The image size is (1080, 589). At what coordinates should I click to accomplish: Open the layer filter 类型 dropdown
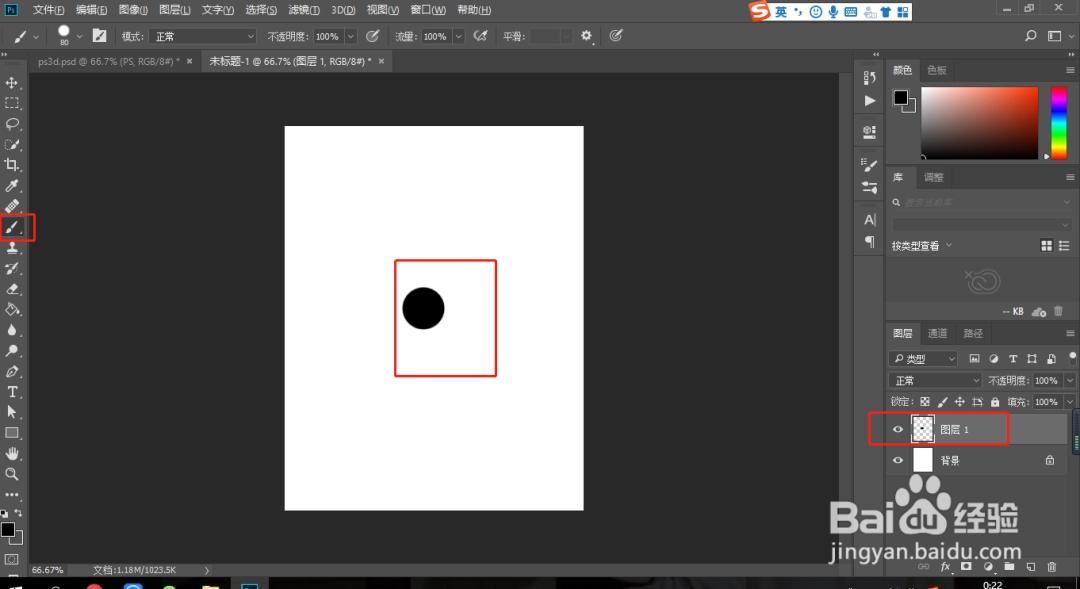click(923, 359)
